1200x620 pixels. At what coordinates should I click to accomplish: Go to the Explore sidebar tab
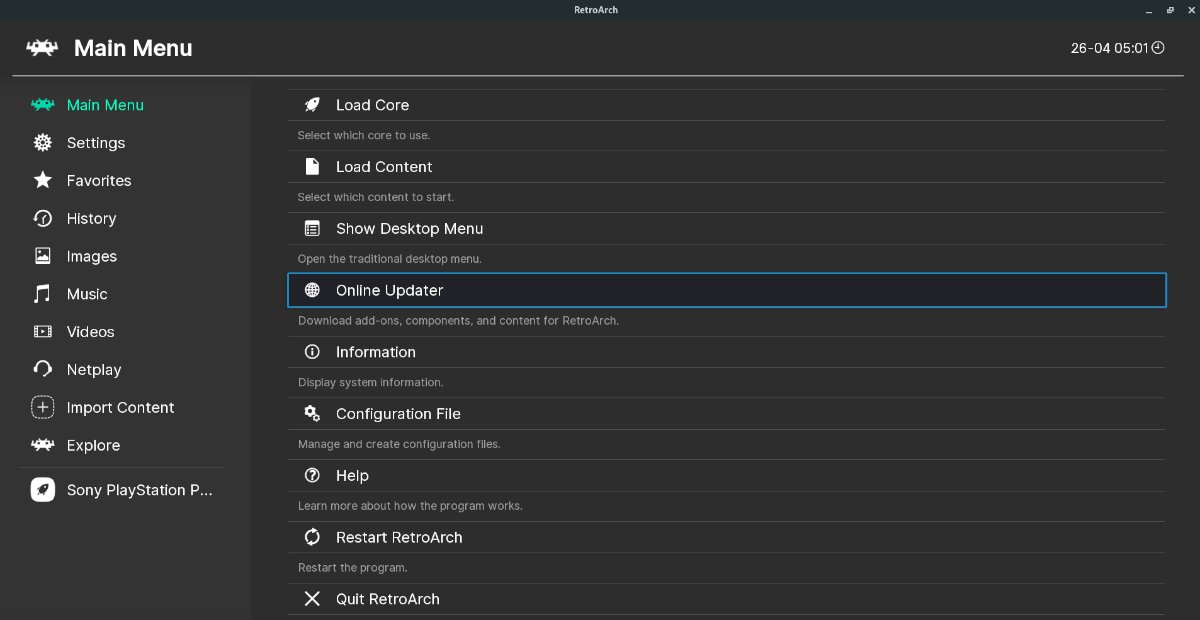pos(93,446)
